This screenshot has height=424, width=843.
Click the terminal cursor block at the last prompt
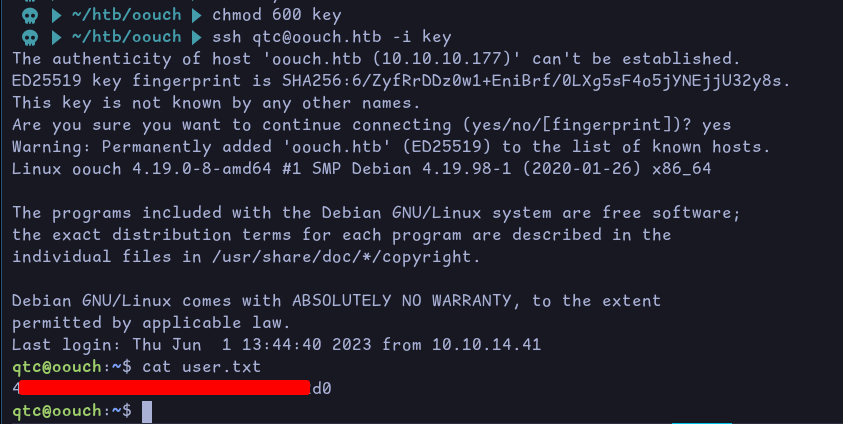pyautogui.click(x=147, y=411)
